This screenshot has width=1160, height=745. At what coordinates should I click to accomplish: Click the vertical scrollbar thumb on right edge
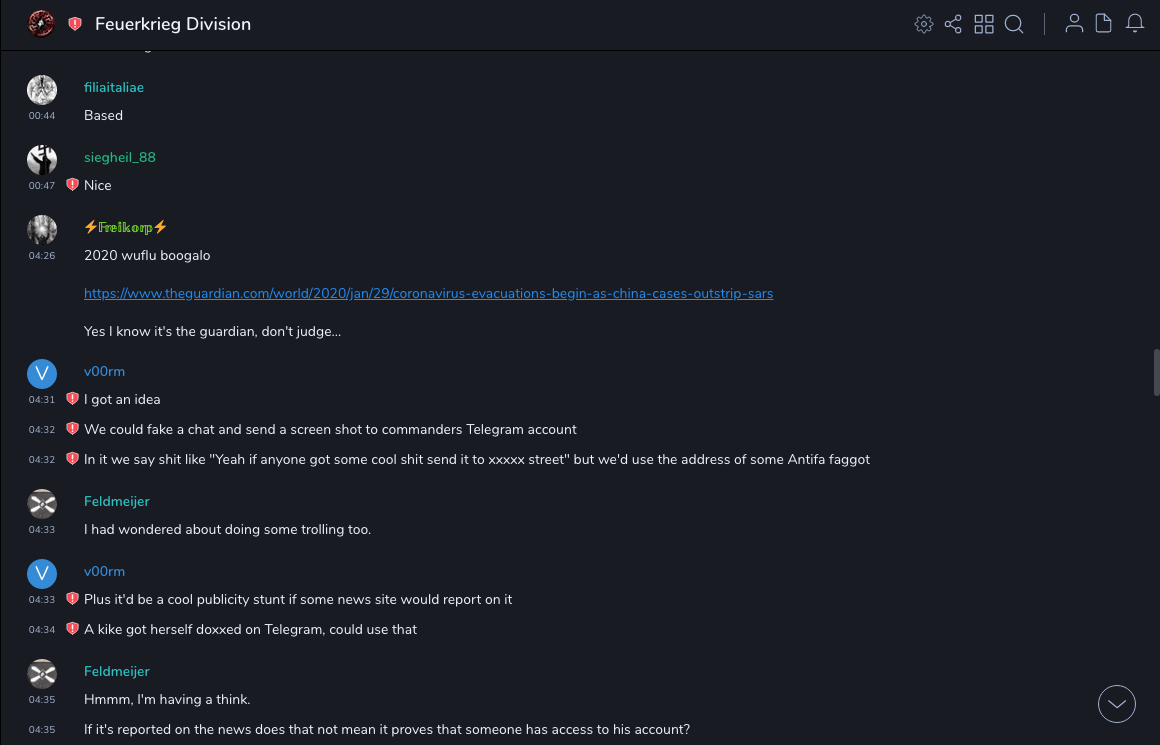point(1156,372)
